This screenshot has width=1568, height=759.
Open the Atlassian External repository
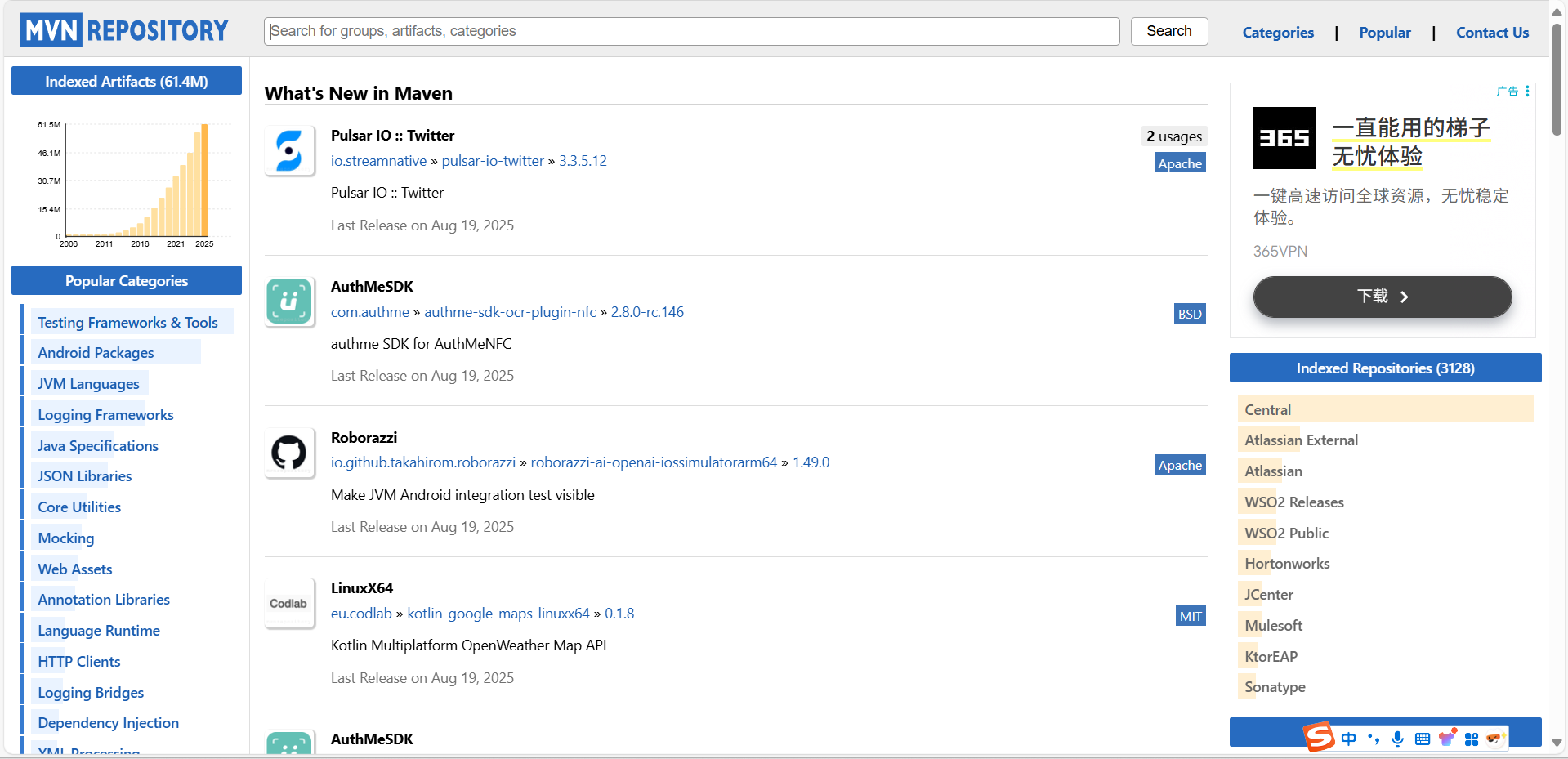tap(1301, 440)
